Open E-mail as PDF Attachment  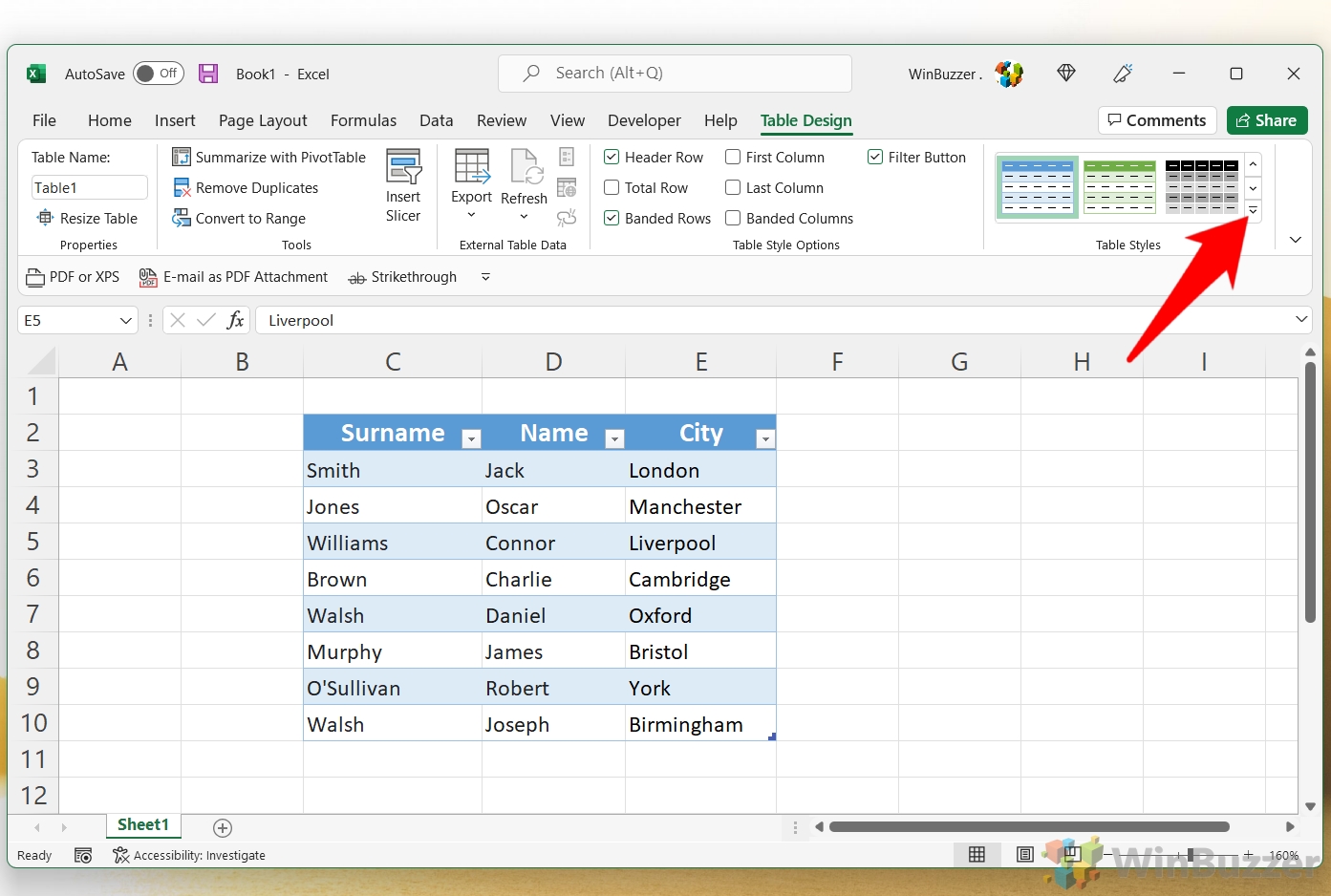[x=233, y=277]
